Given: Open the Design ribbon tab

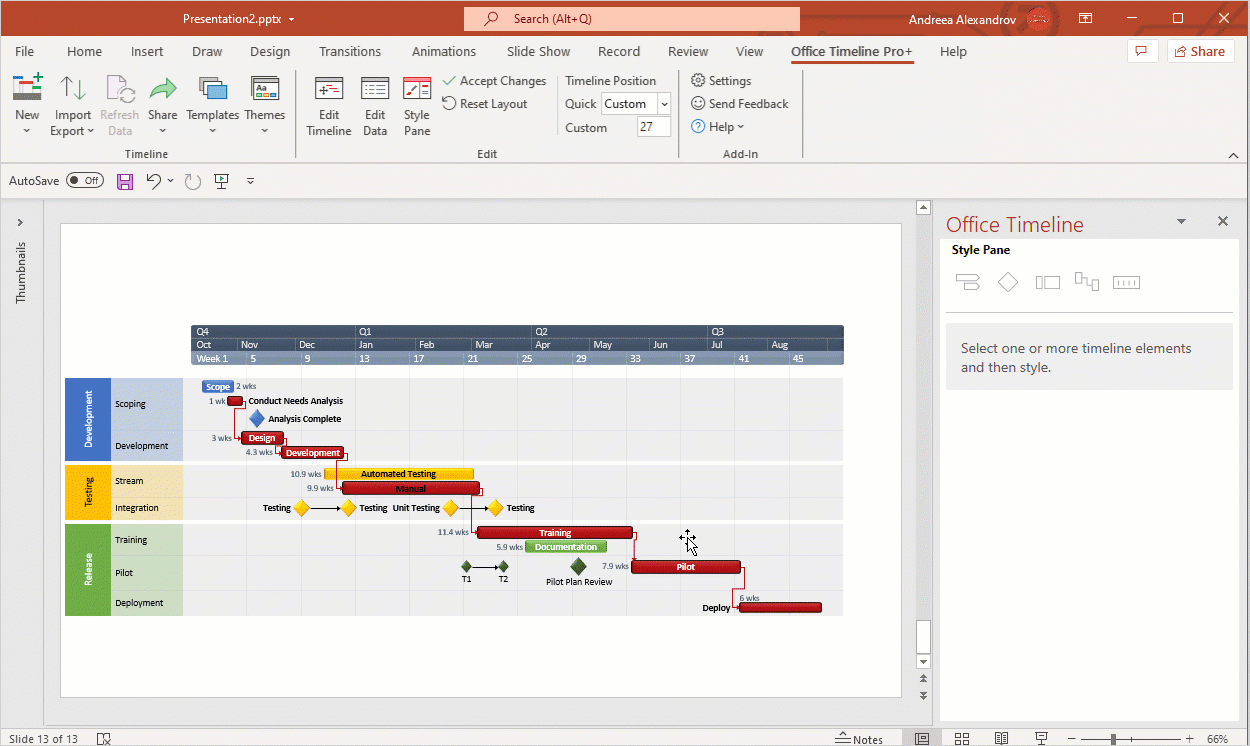Looking at the screenshot, I should tap(270, 52).
